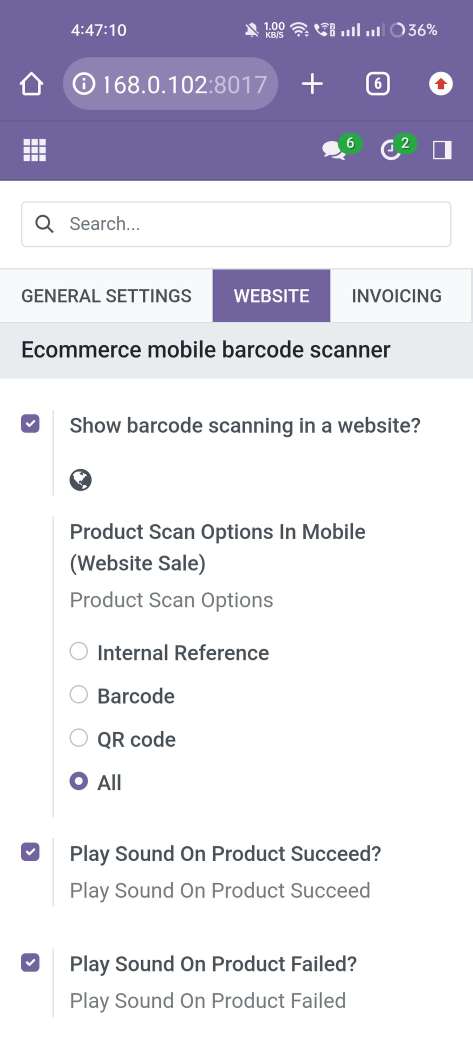This screenshot has width=473, height=1050.
Task: Switch to the General Settings tab
Action: [107, 296]
